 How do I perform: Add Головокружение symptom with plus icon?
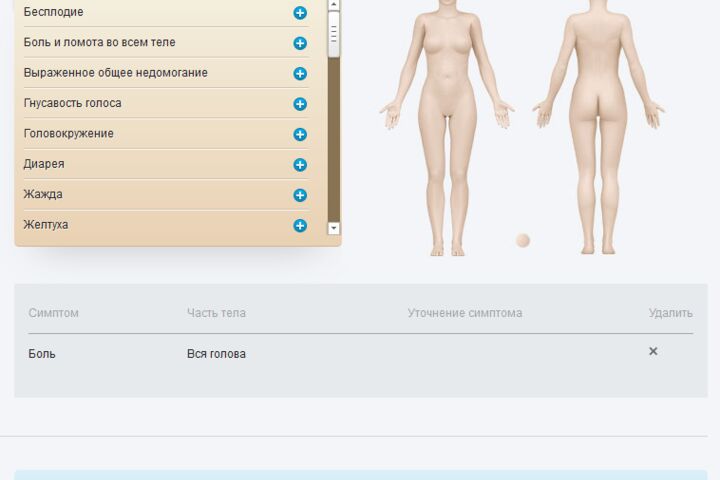[300, 134]
